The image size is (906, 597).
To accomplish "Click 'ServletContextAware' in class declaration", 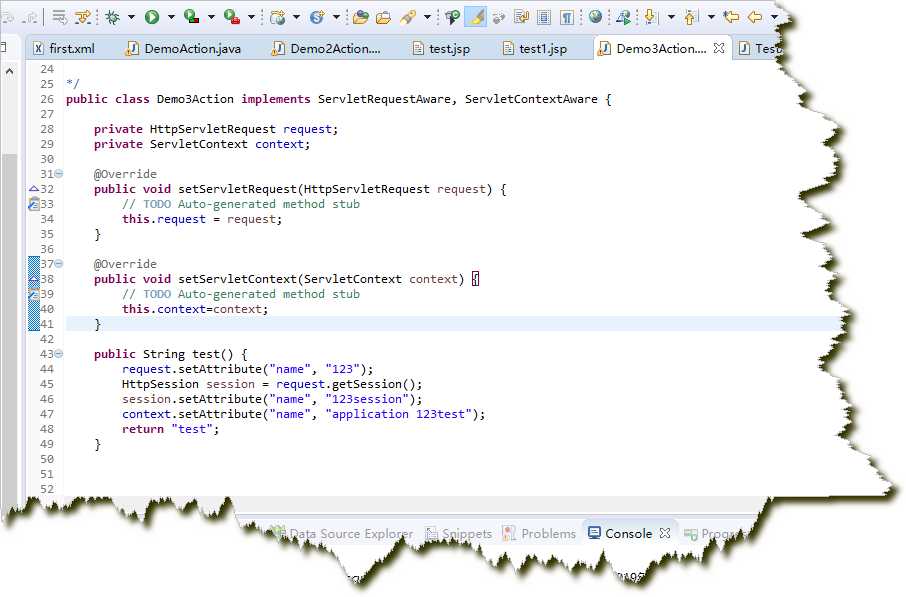I will (531, 99).
